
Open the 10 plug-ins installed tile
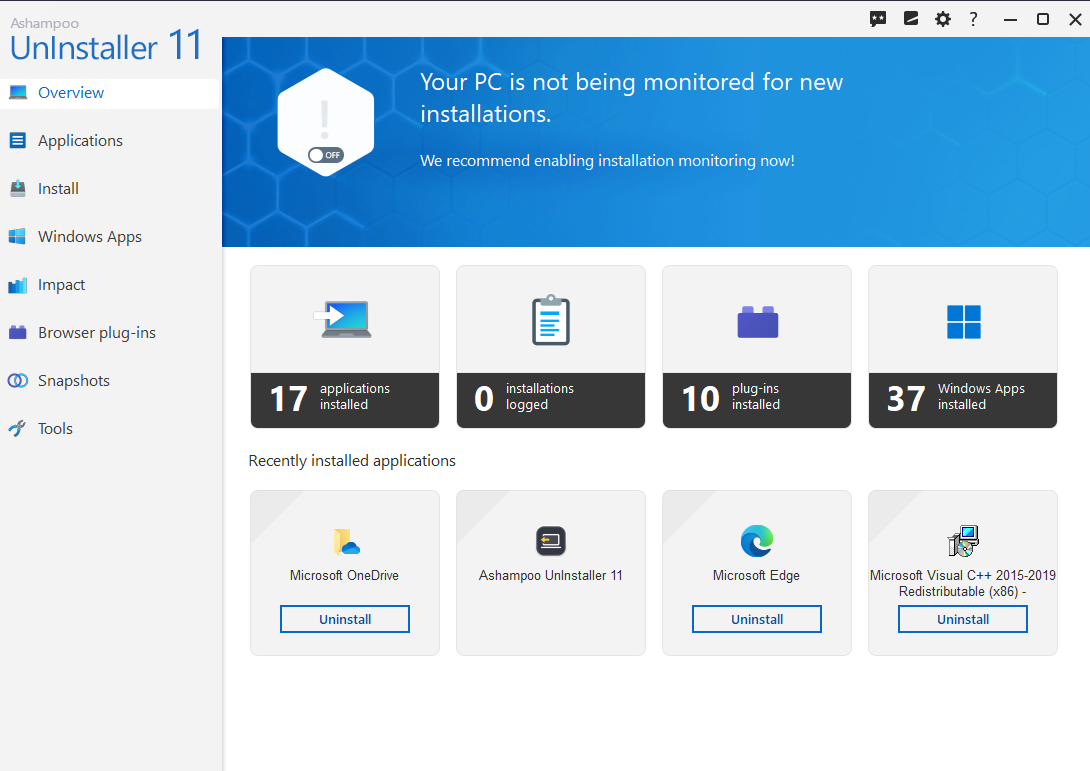756,347
